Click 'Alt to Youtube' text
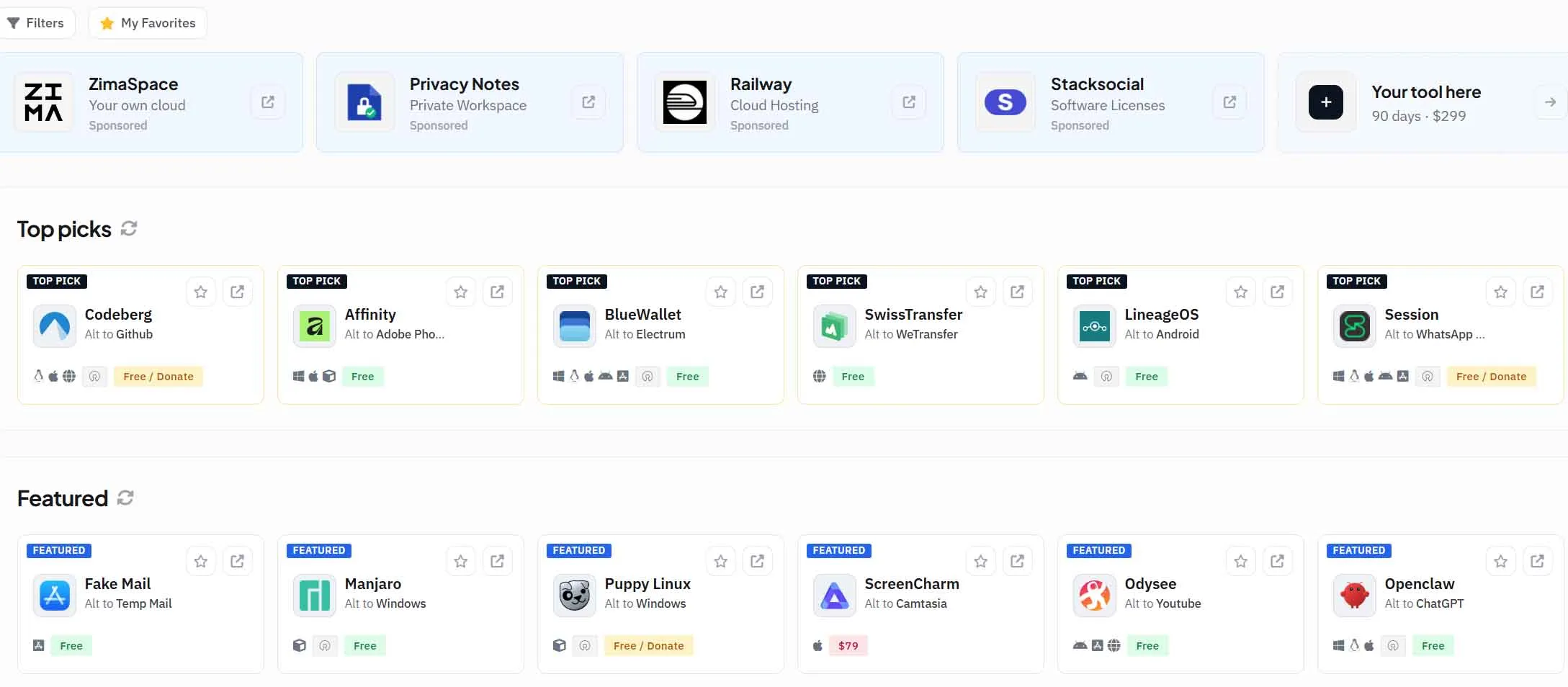Screen dimensions: 1568x687 pos(1163,603)
